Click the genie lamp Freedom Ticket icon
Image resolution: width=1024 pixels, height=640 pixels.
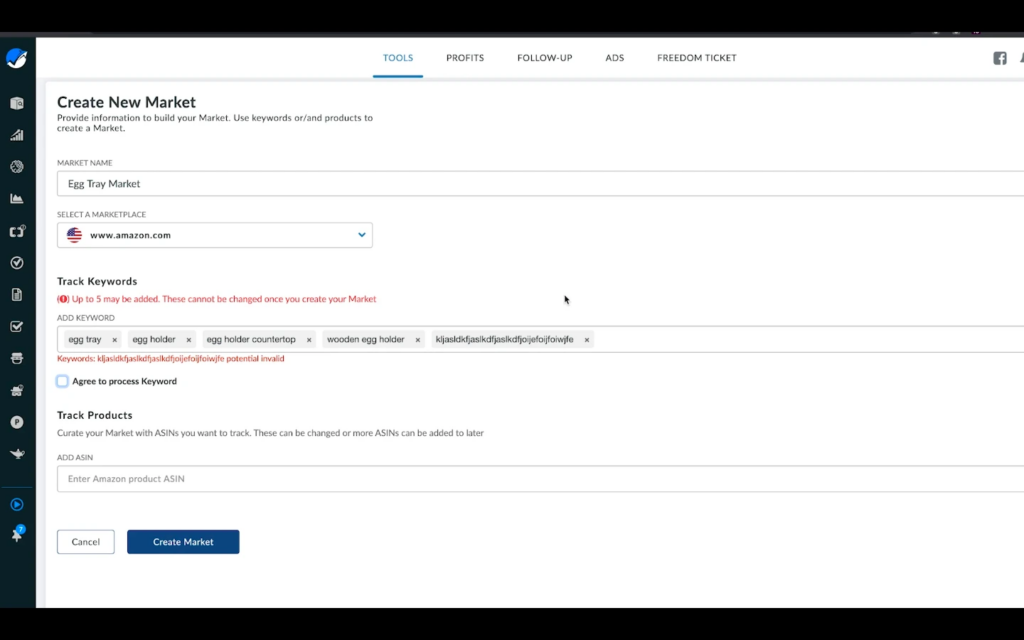pyautogui.click(x=17, y=453)
